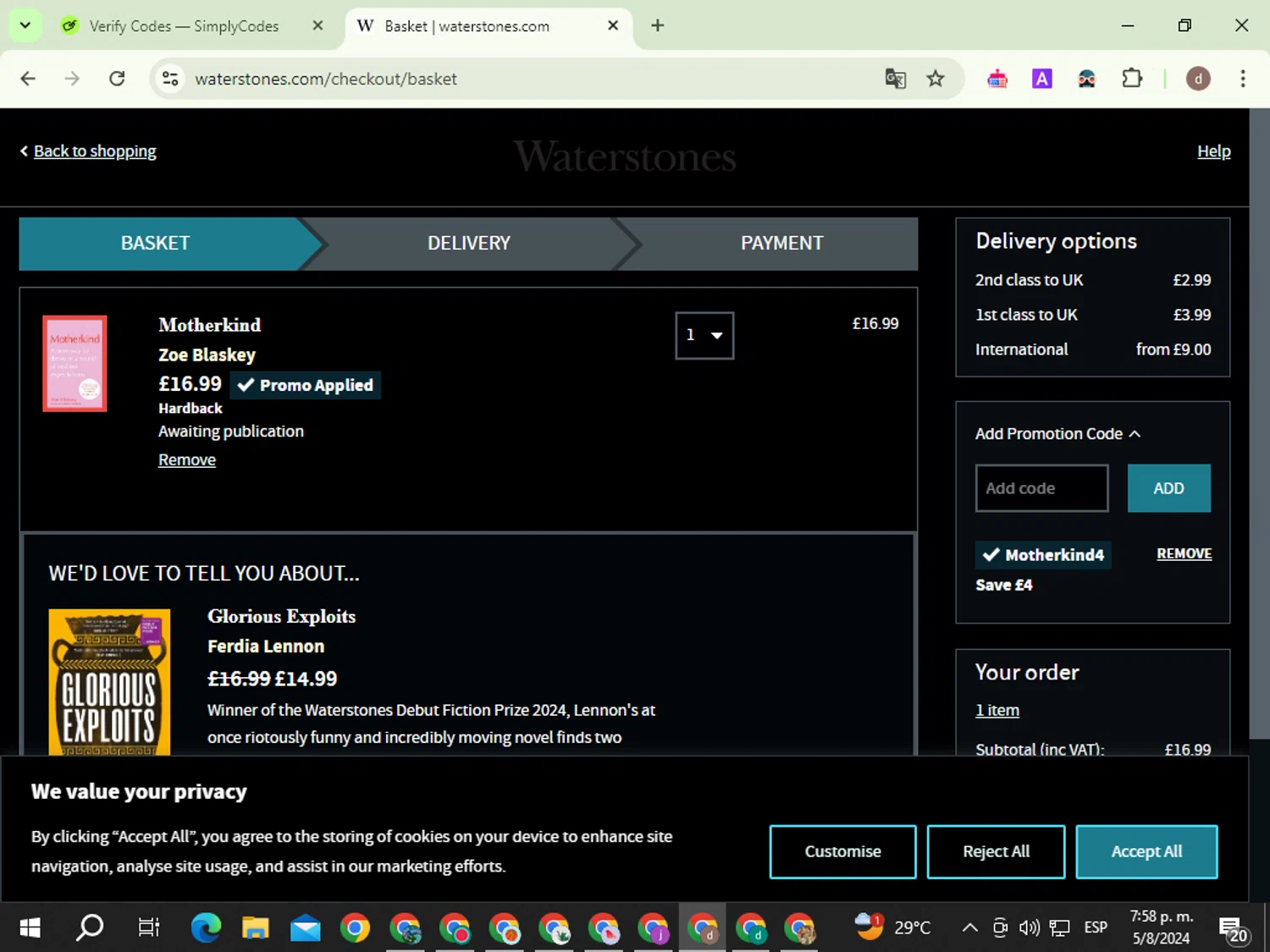Open the volume control in system tray
The width and height of the screenshot is (1270, 952).
1030,928
